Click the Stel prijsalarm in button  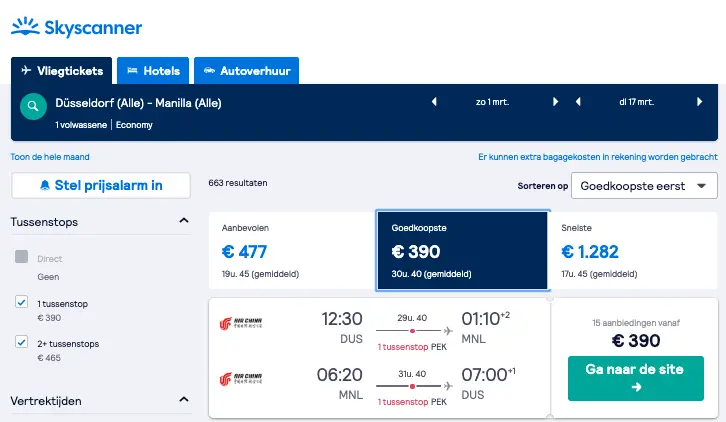[101, 185]
